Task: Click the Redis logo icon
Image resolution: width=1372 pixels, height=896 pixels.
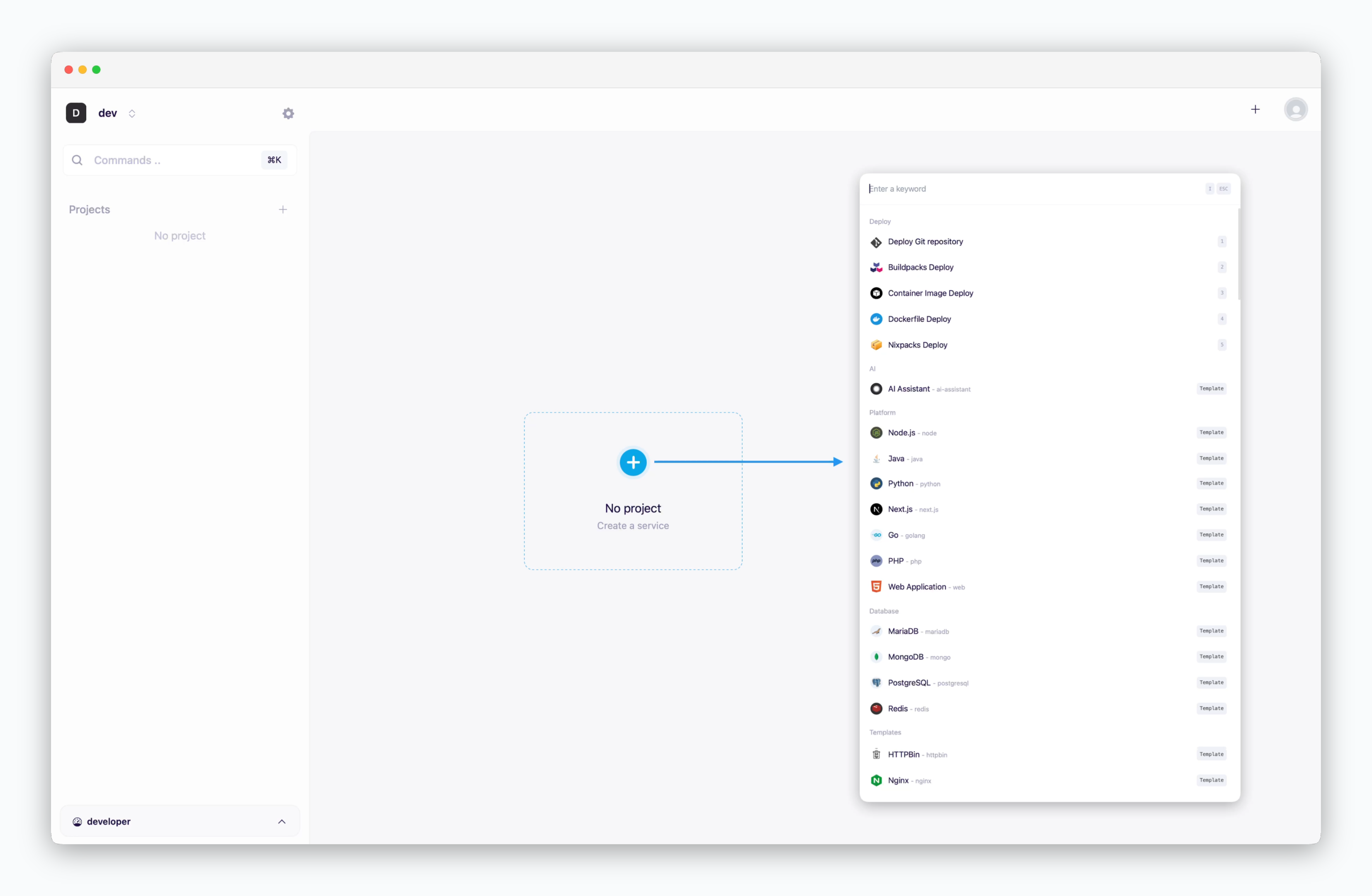Action: coord(876,709)
